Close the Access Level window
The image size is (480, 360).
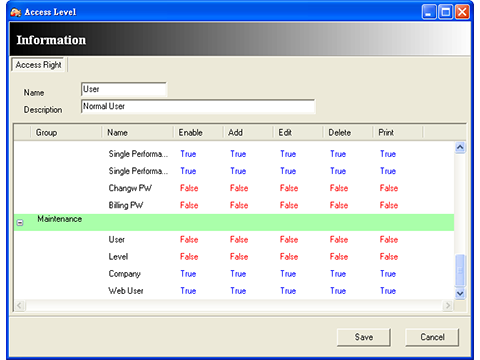(x=462, y=12)
